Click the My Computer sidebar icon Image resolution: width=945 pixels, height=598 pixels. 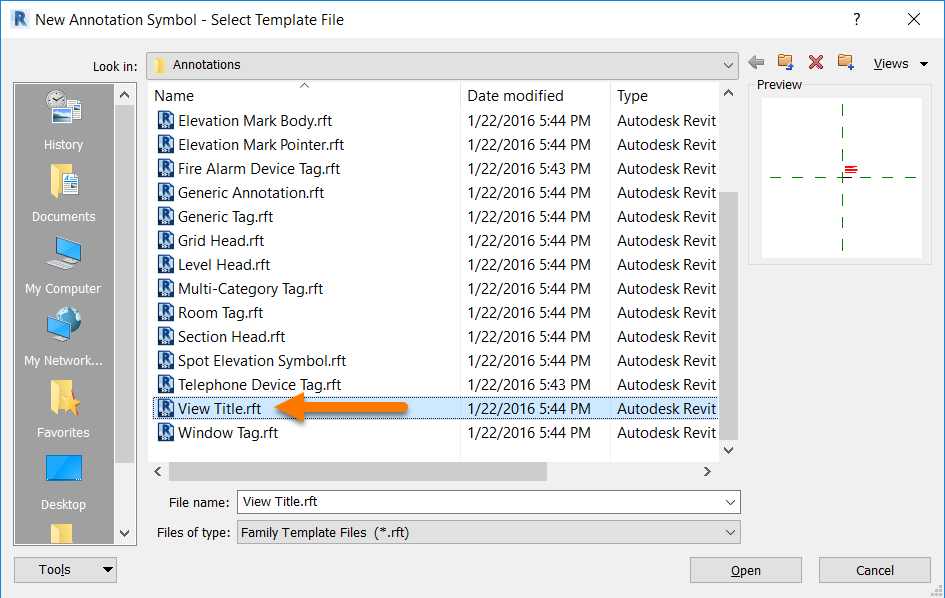pyautogui.click(x=62, y=258)
